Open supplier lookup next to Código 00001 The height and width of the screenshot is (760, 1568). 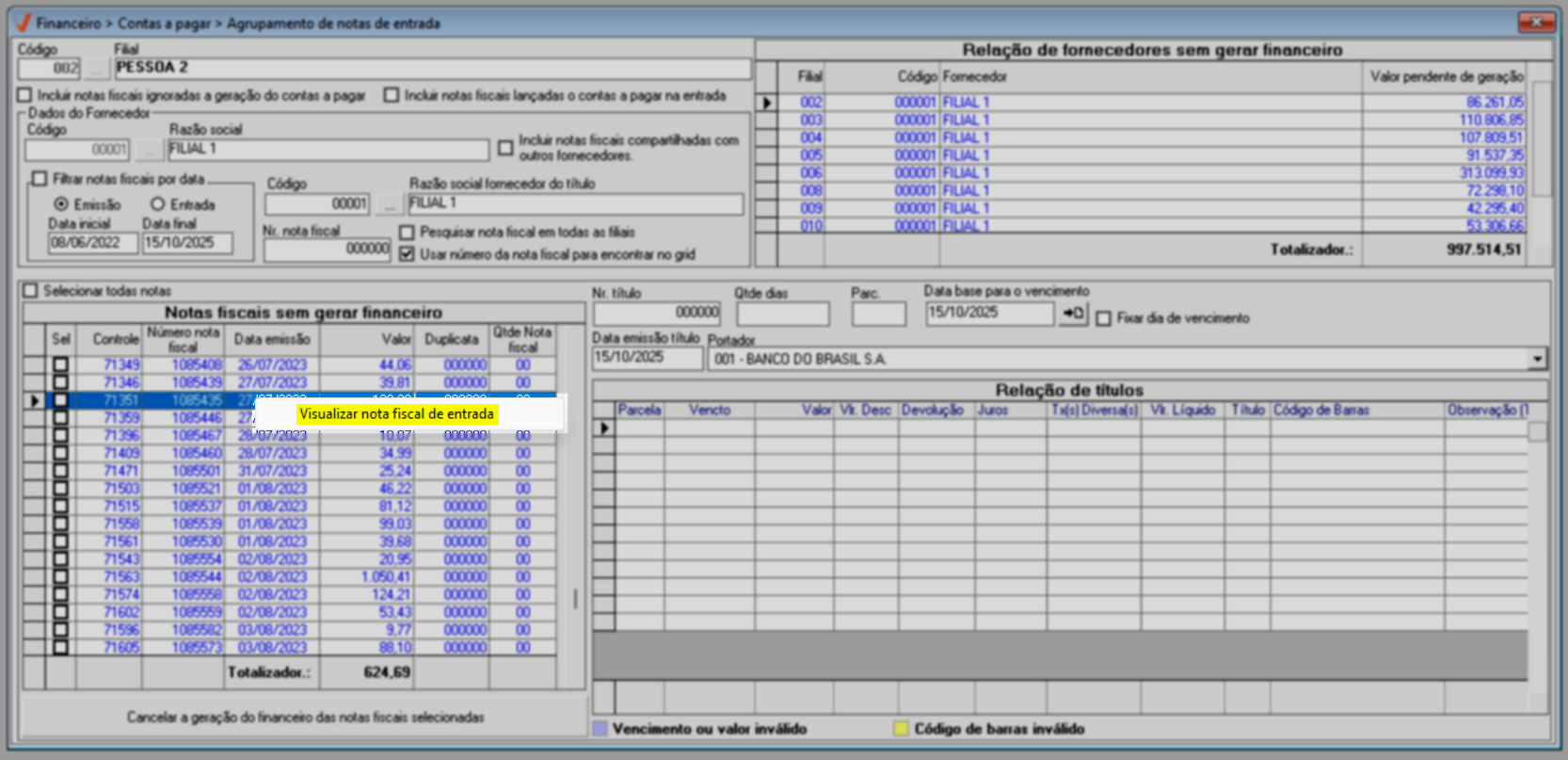click(x=150, y=150)
